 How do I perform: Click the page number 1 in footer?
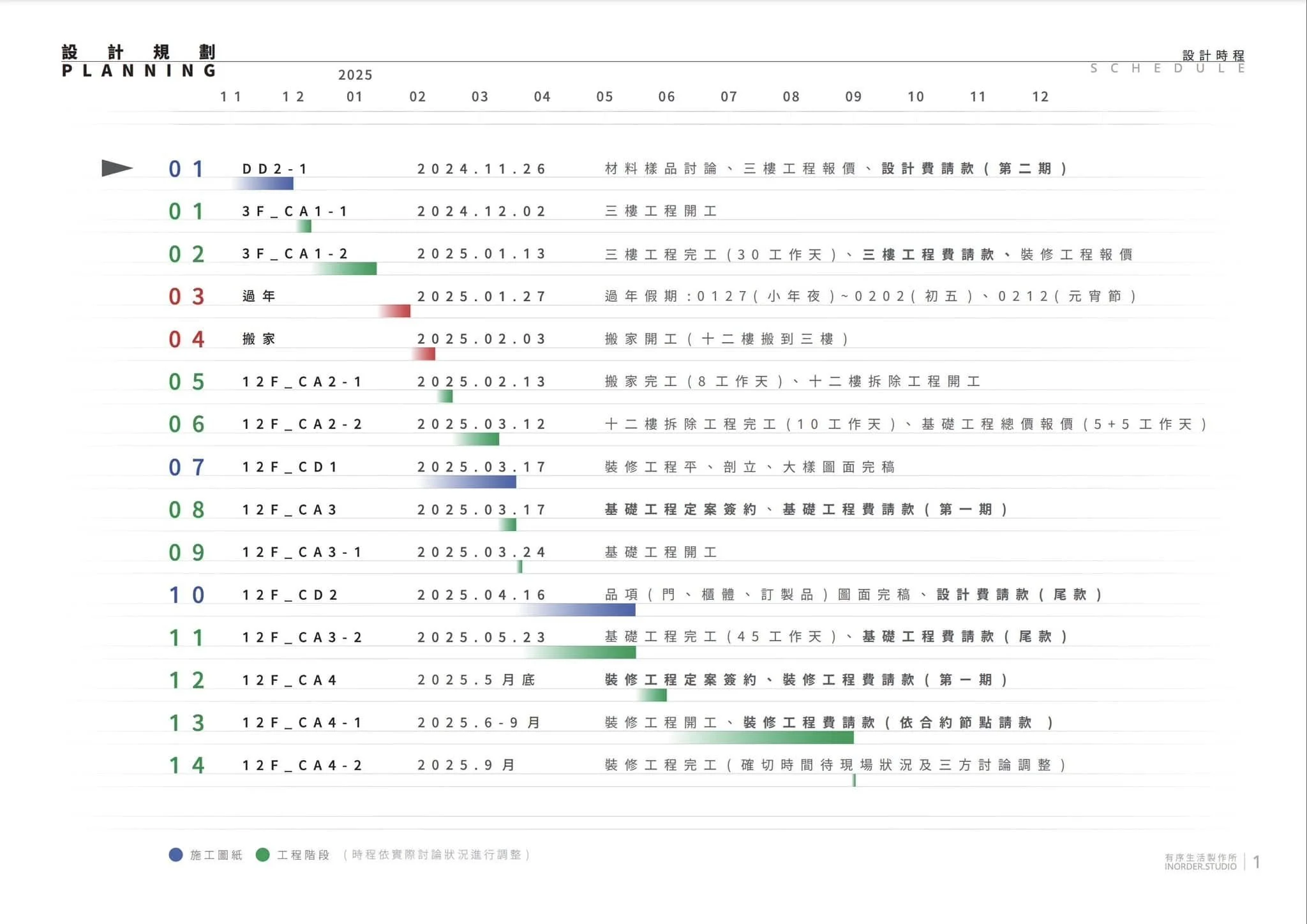[x=1257, y=862]
